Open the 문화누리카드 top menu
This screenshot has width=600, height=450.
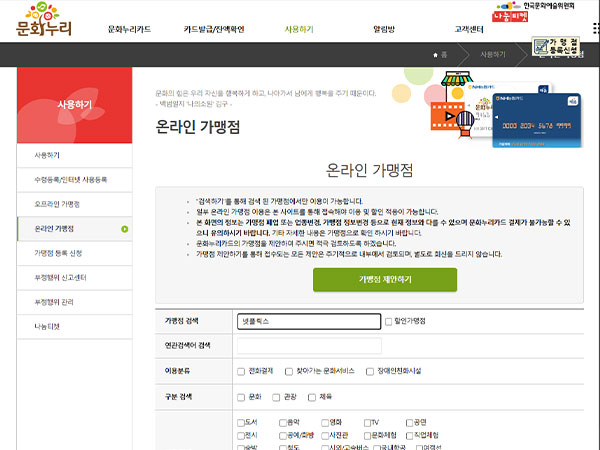click(129, 29)
